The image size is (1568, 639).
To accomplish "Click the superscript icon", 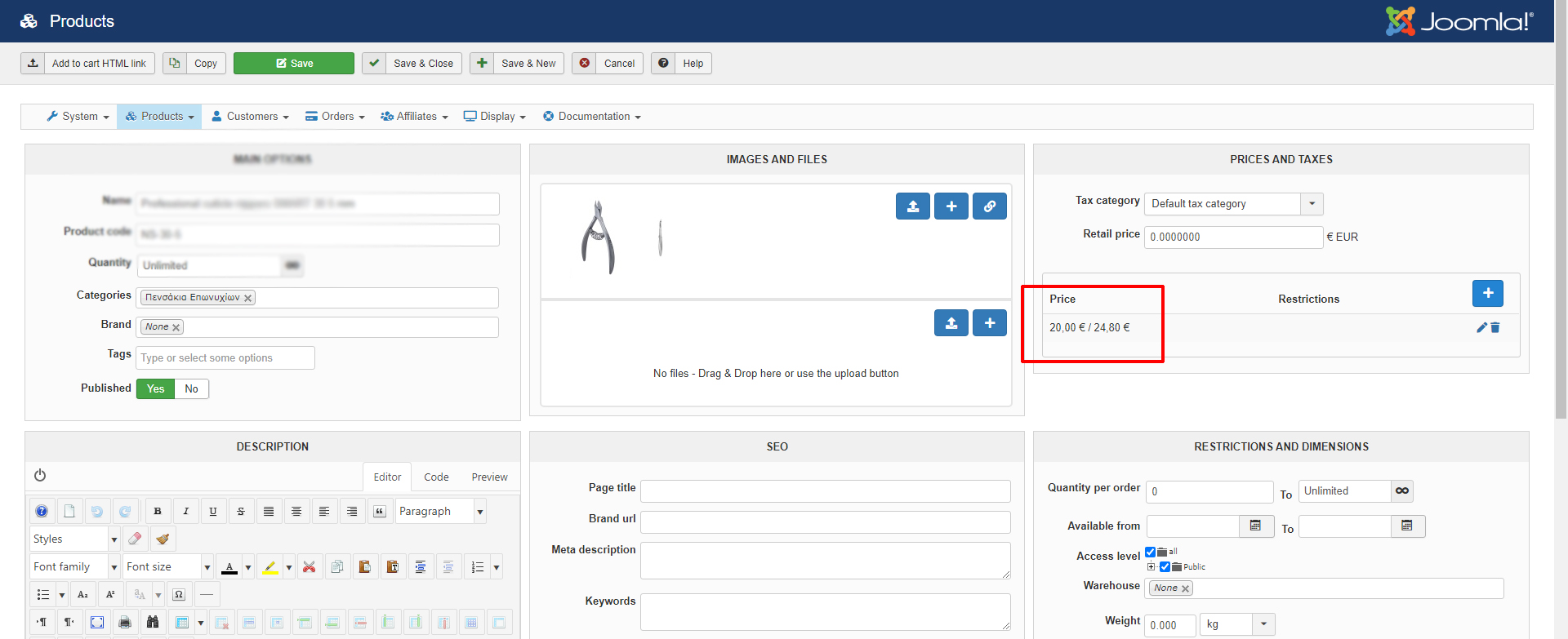I will tap(110, 594).
